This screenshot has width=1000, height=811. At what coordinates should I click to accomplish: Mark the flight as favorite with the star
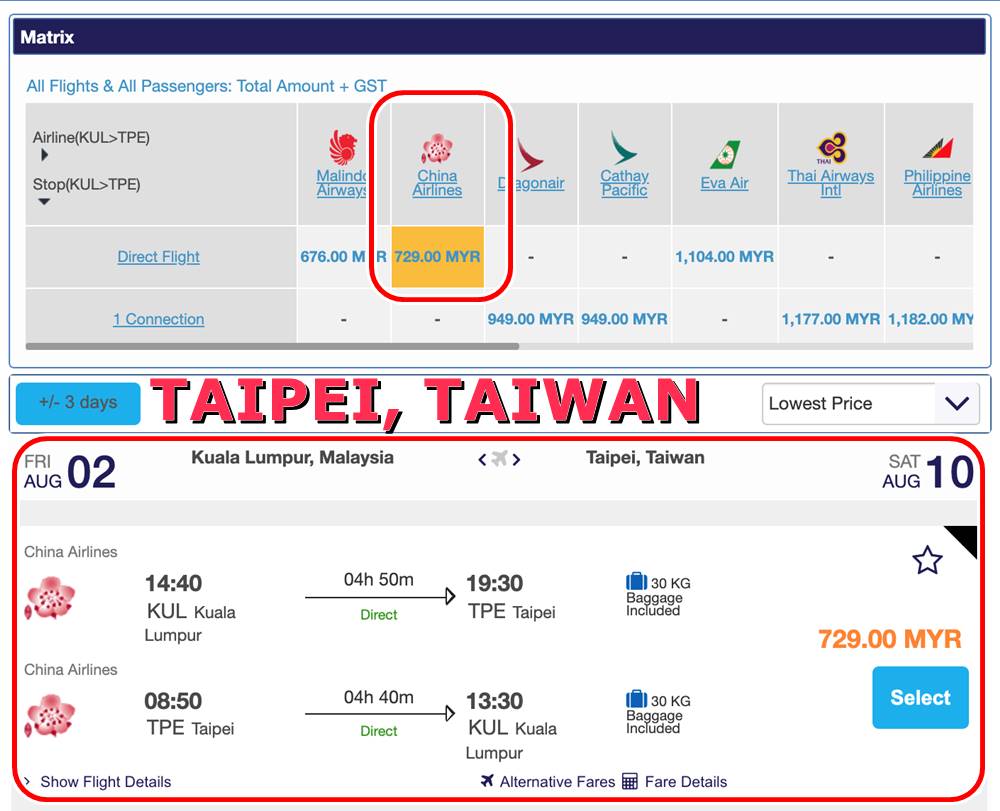(x=927, y=560)
